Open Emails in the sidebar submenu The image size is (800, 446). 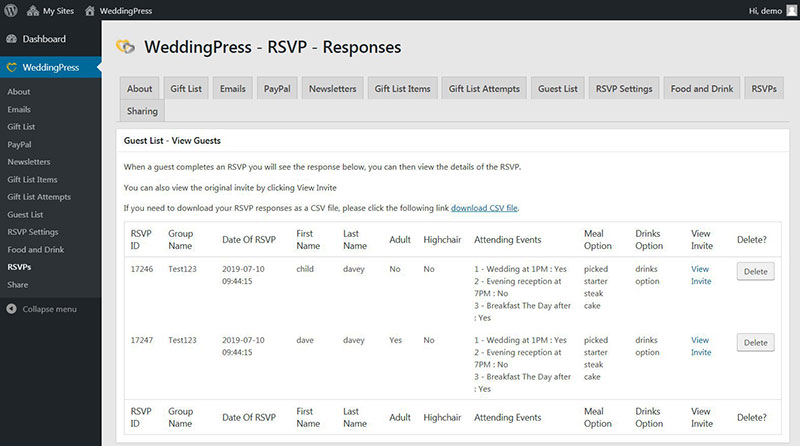coord(19,109)
